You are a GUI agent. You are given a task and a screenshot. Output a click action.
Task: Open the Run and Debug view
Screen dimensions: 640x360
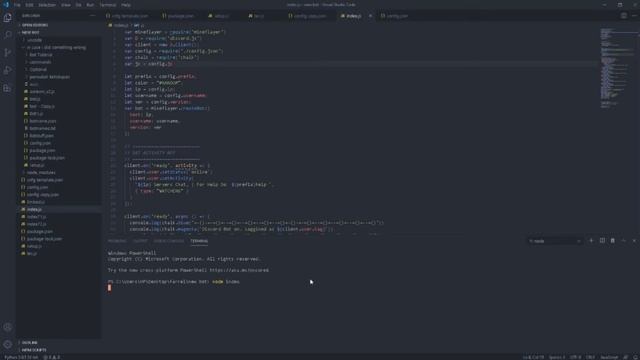click(7, 70)
